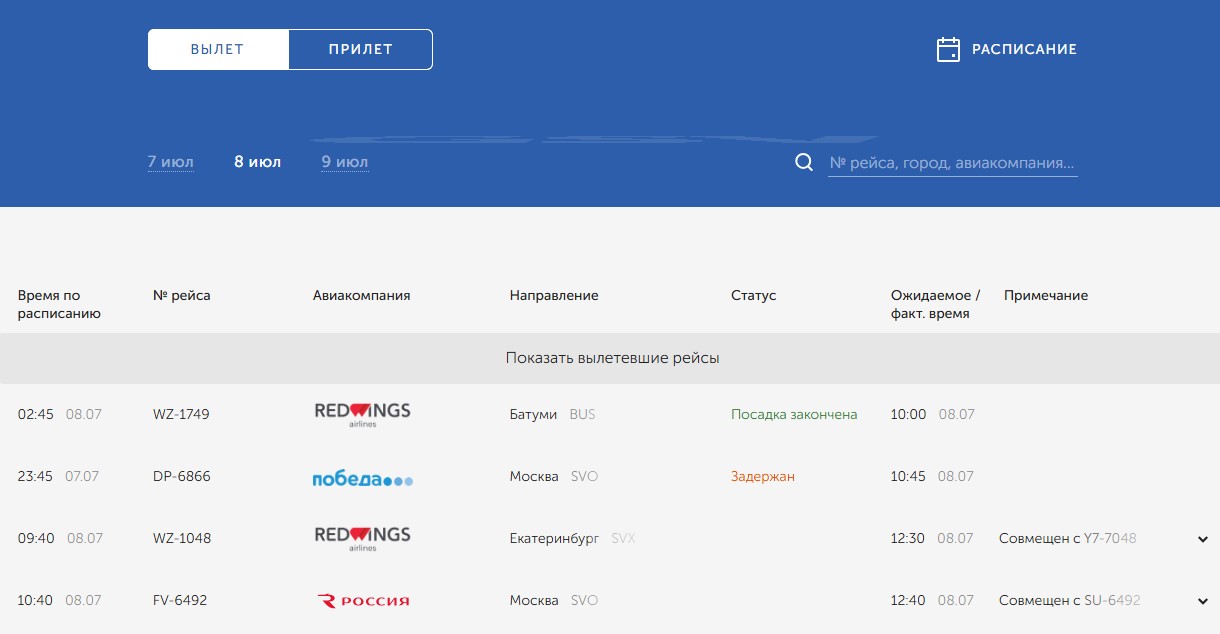Click note Совмещен с SU-6492
1220x634 pixels.
point(1070,600)
